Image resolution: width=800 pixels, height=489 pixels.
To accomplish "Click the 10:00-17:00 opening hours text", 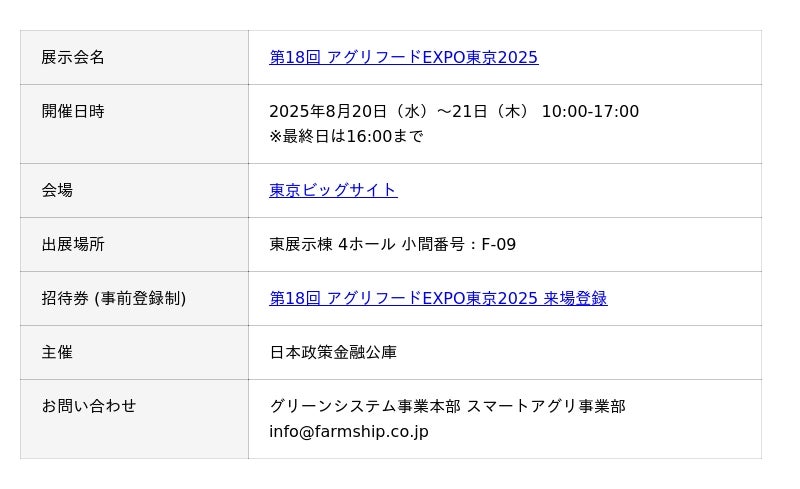I will click(590, 112).
